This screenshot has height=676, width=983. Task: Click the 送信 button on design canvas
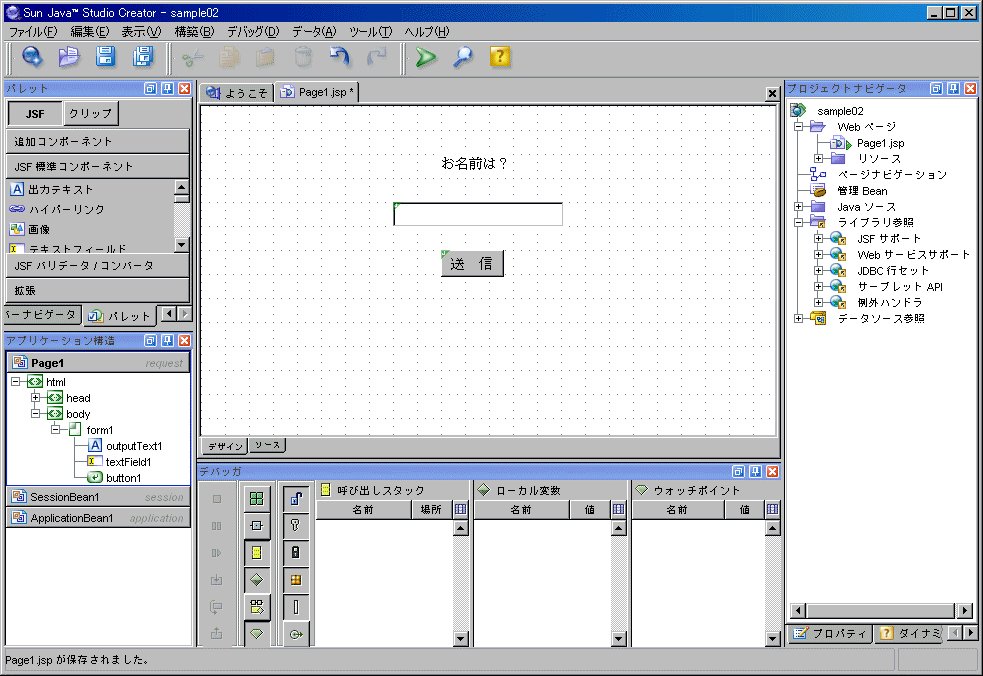point(472,264)
